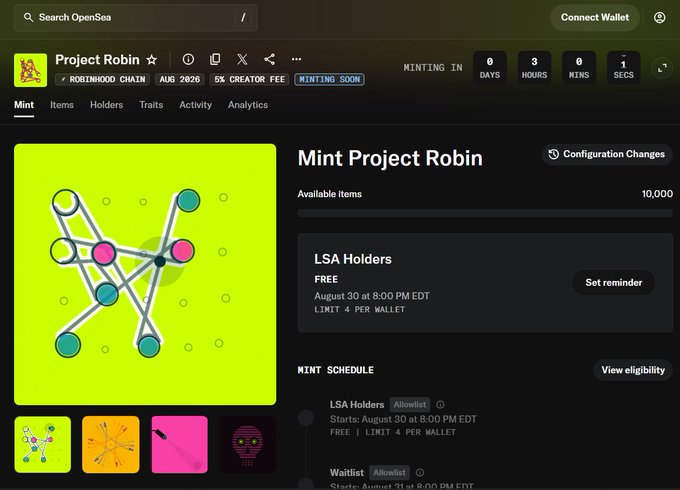Click the SECS countdown box
The width and height of the screenshot is (680, 490).
click(x=624, y=68)
